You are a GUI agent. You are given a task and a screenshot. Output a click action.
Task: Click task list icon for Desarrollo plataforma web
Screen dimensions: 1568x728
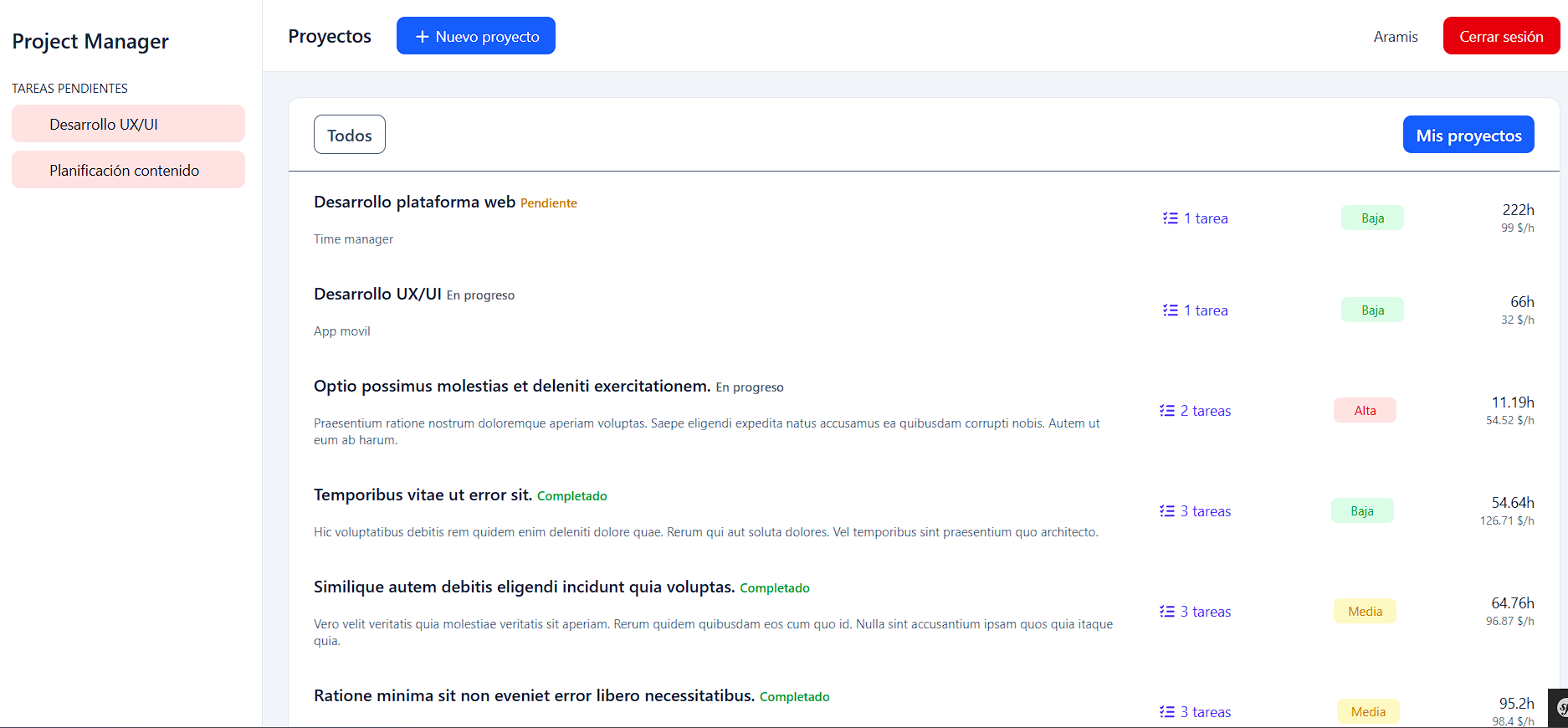[1170, 218]
